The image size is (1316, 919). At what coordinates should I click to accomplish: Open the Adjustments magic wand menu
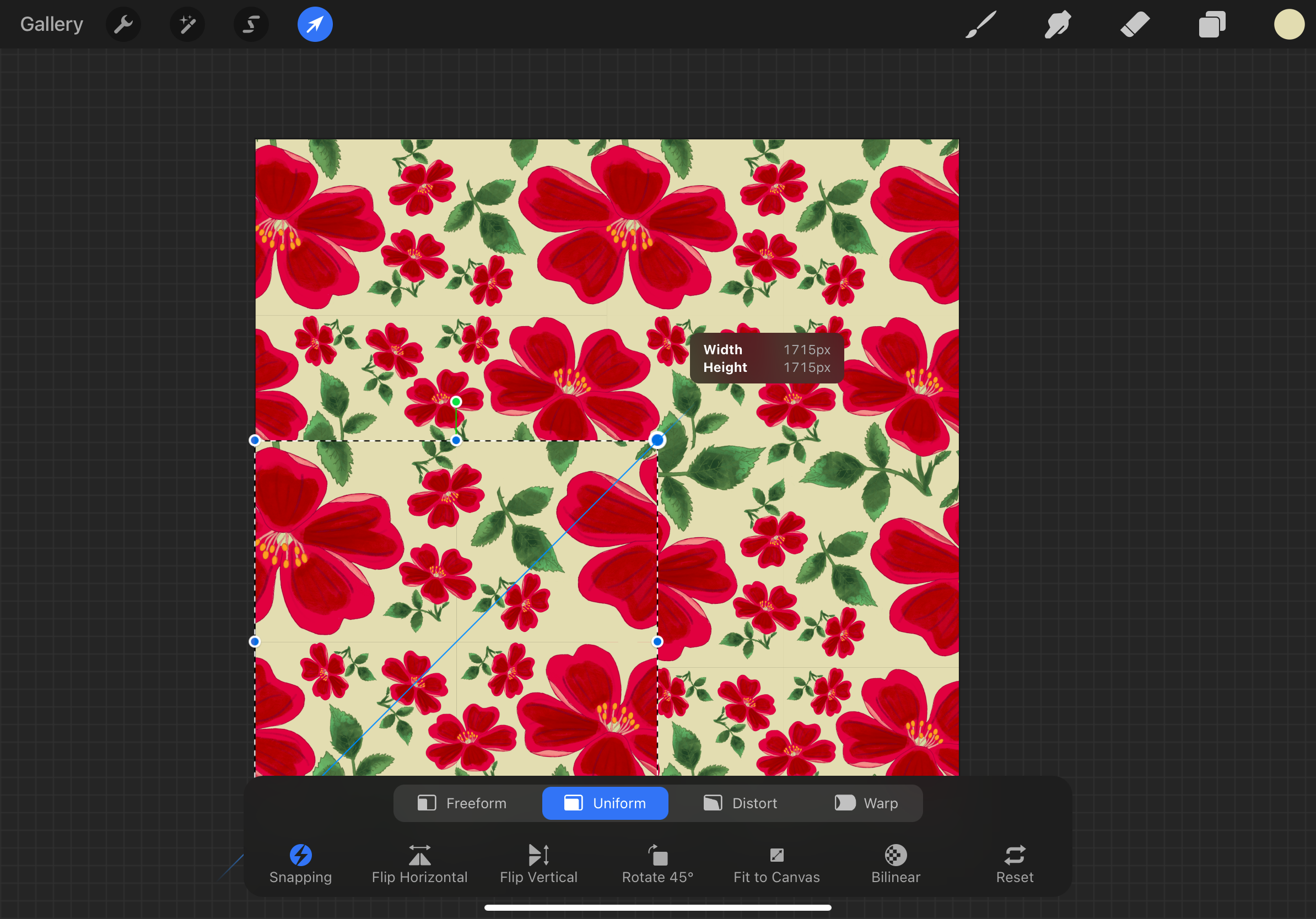(x=187, y=25)
